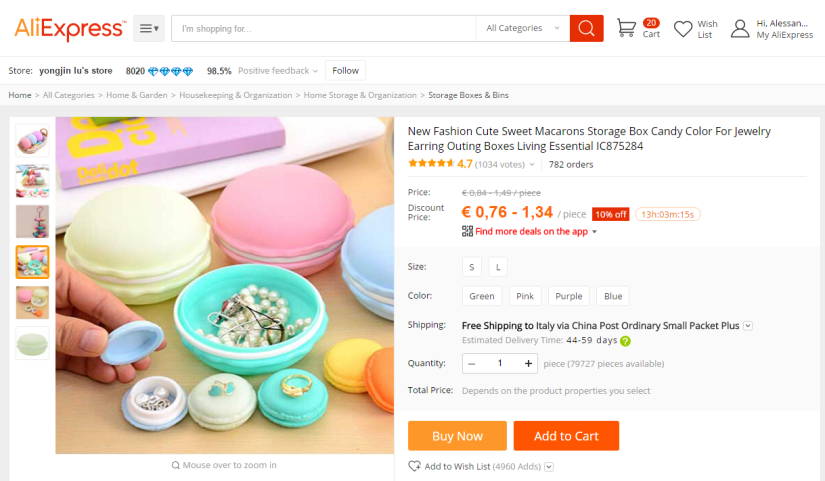Open the hamburger categories menu icon
The width and height of the screenshot is (825, 481).
point(149,28)
